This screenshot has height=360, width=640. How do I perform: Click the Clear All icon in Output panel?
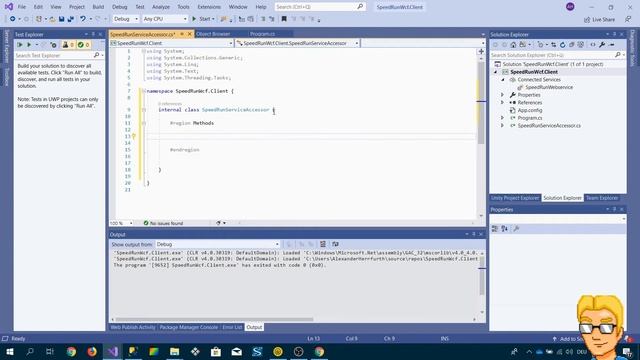pos(323,244)
